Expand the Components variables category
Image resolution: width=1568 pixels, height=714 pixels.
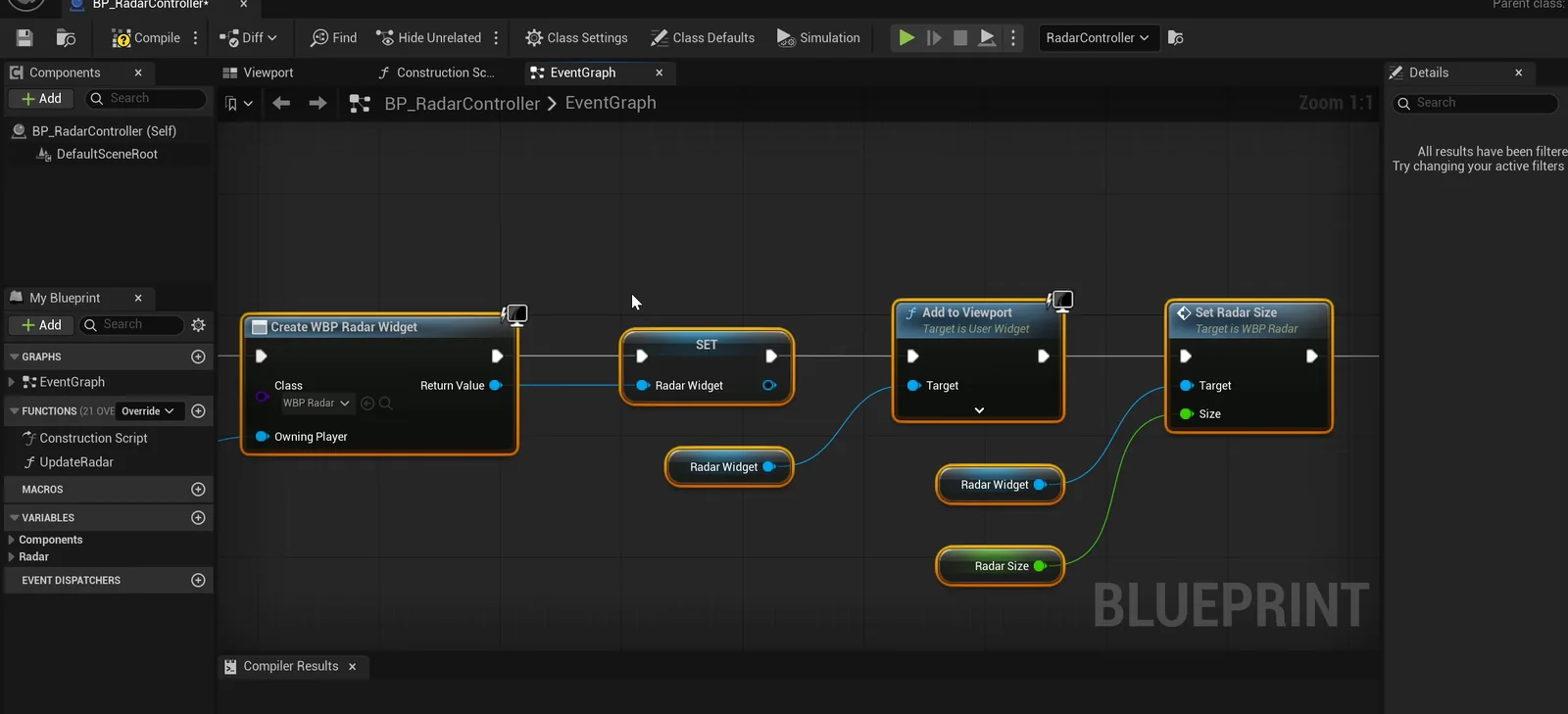coord(11,541)
